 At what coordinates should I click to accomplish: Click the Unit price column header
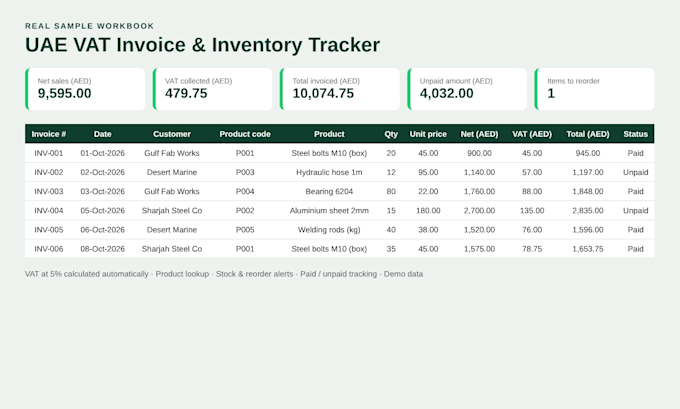(x=428, y=134)
